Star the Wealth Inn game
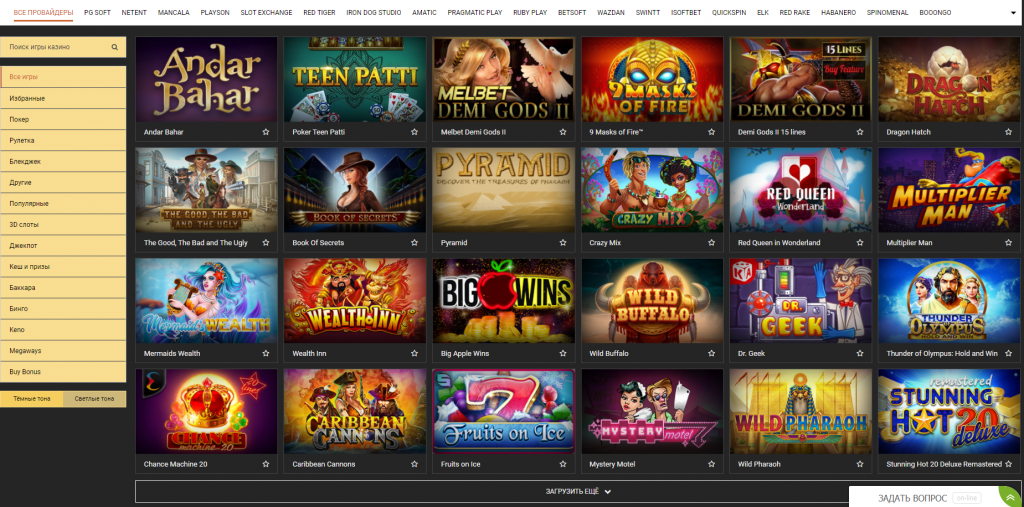The width and height of the screenshot is (1024, 507). point(414,353)
